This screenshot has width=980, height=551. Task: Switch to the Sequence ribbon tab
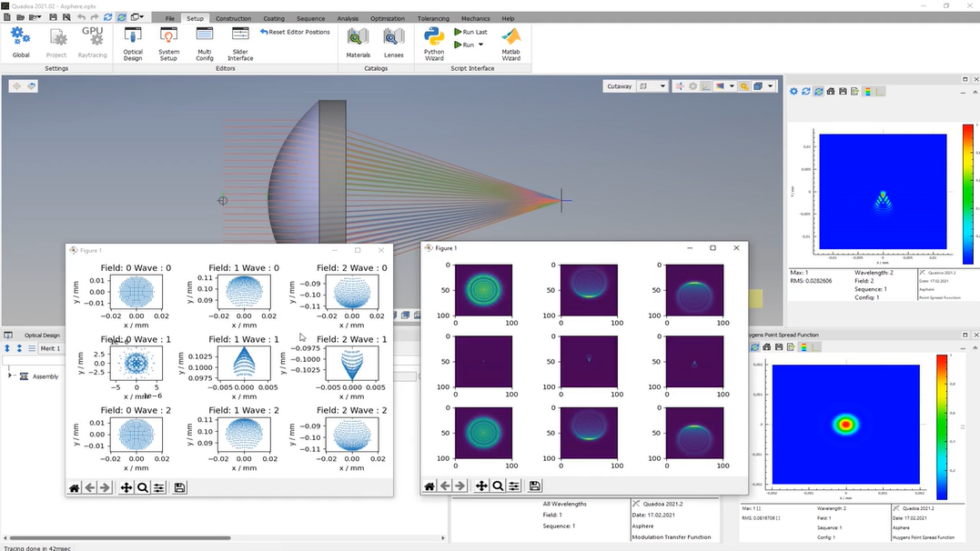[x=311, y=19]
